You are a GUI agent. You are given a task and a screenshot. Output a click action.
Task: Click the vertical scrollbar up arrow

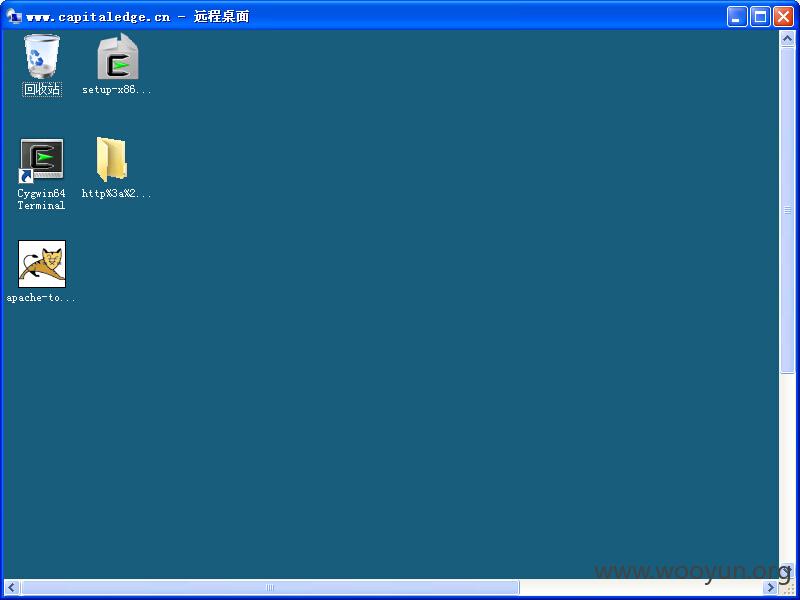tap(787, 39)
